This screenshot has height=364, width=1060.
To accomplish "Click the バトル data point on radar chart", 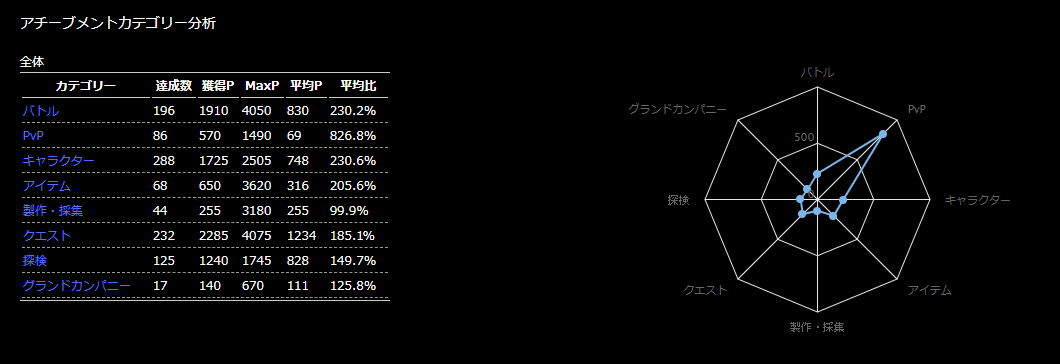I will 817,175.
